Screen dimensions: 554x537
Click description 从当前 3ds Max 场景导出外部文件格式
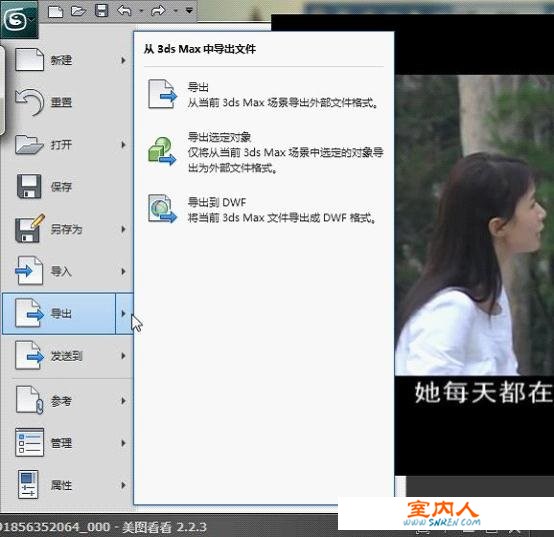point(282,103)
